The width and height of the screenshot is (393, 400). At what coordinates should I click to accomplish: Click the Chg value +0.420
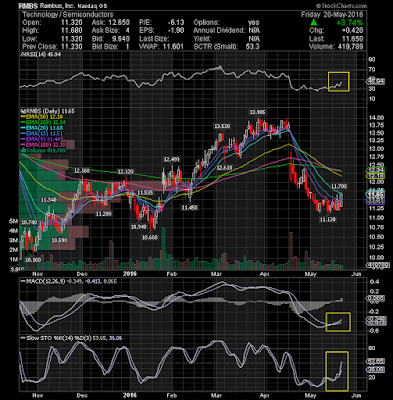tap(353, 30)
